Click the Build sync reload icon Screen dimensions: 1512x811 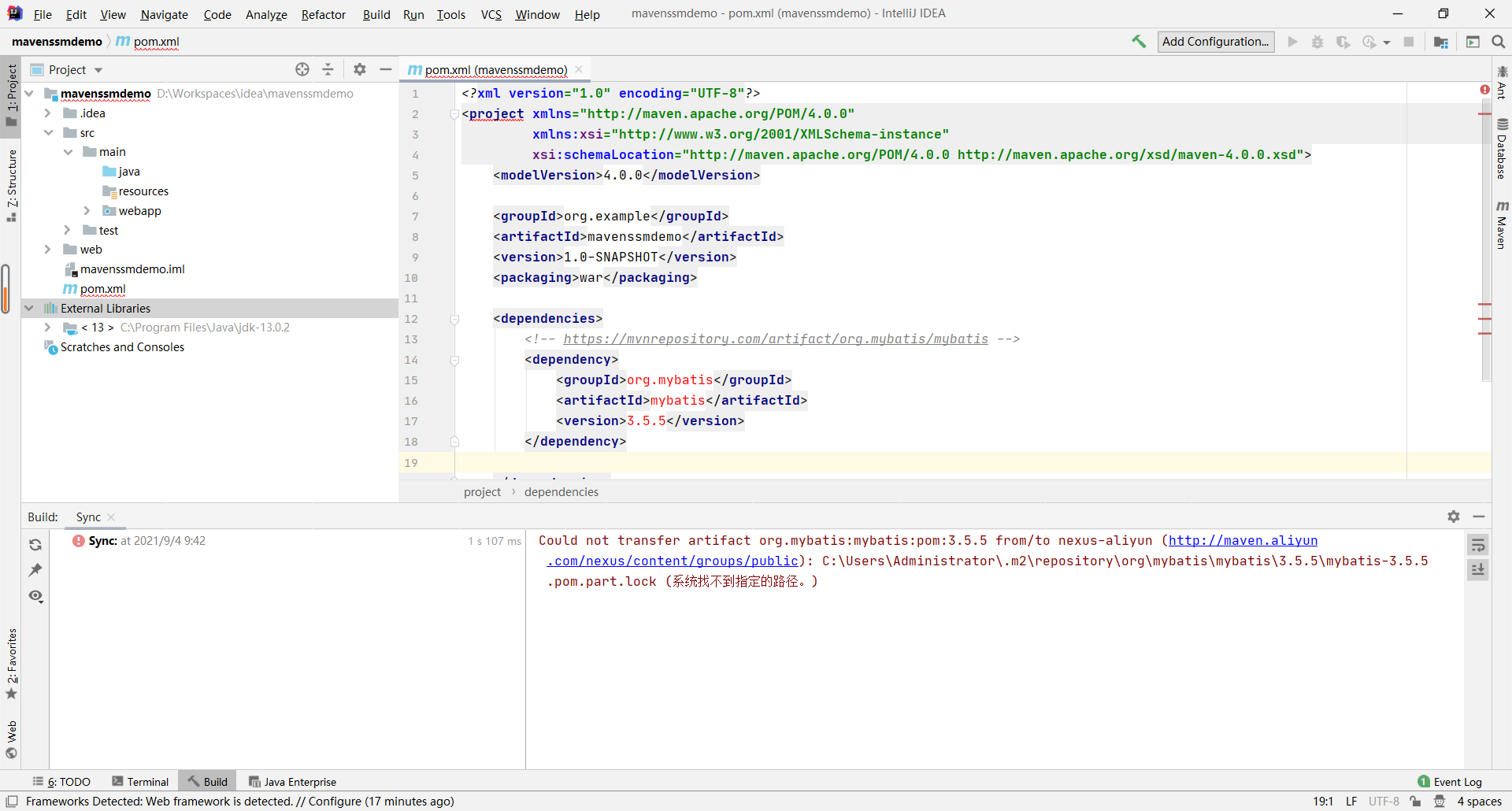[x=35, y=545]
